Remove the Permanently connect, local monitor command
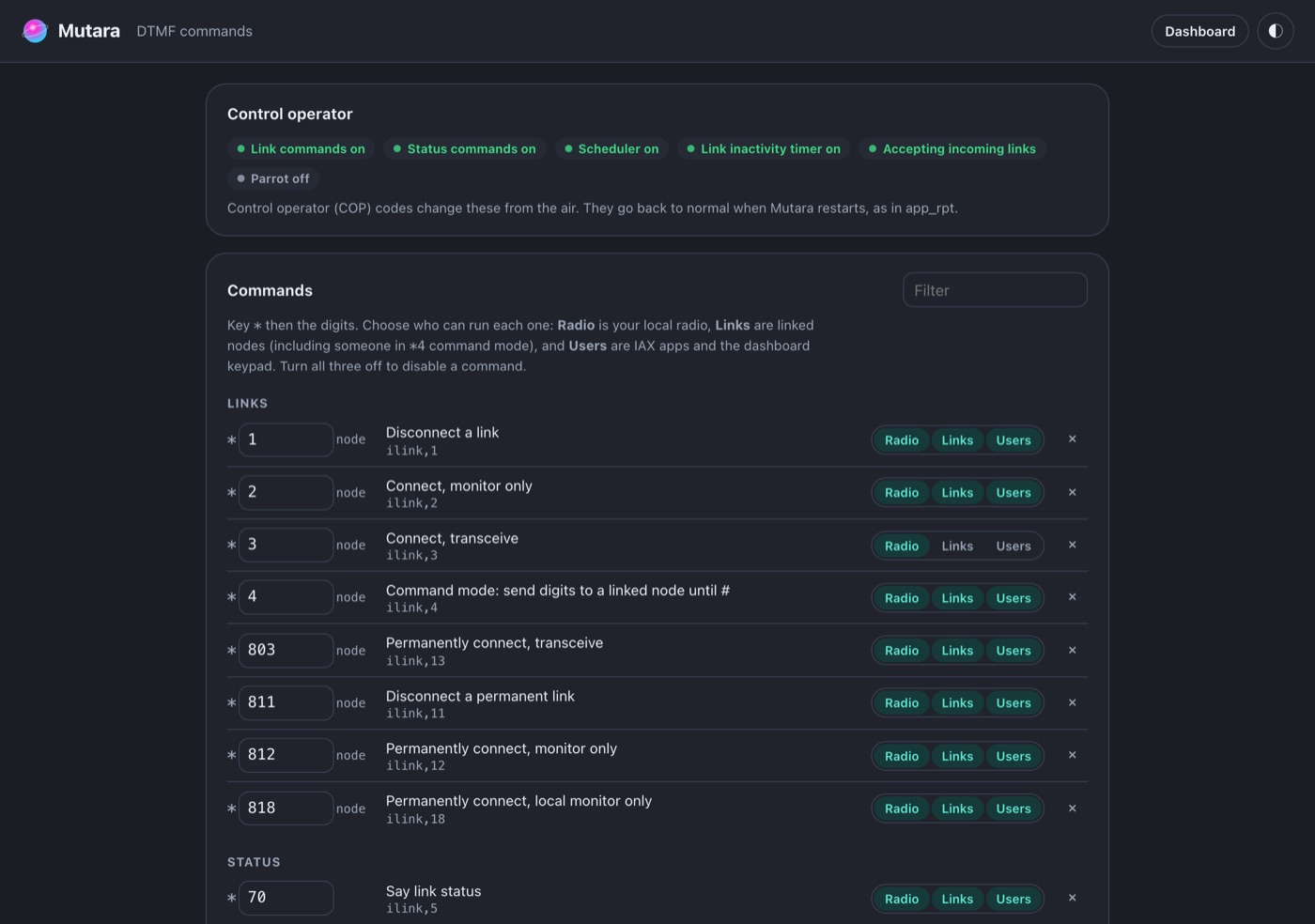The image size is (1315, 924). coord(1072,808)
